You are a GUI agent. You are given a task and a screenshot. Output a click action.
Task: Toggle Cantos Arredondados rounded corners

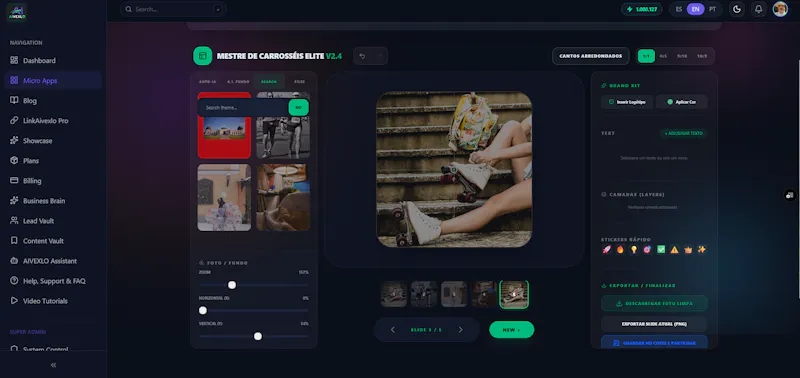[x=591, y=56]
